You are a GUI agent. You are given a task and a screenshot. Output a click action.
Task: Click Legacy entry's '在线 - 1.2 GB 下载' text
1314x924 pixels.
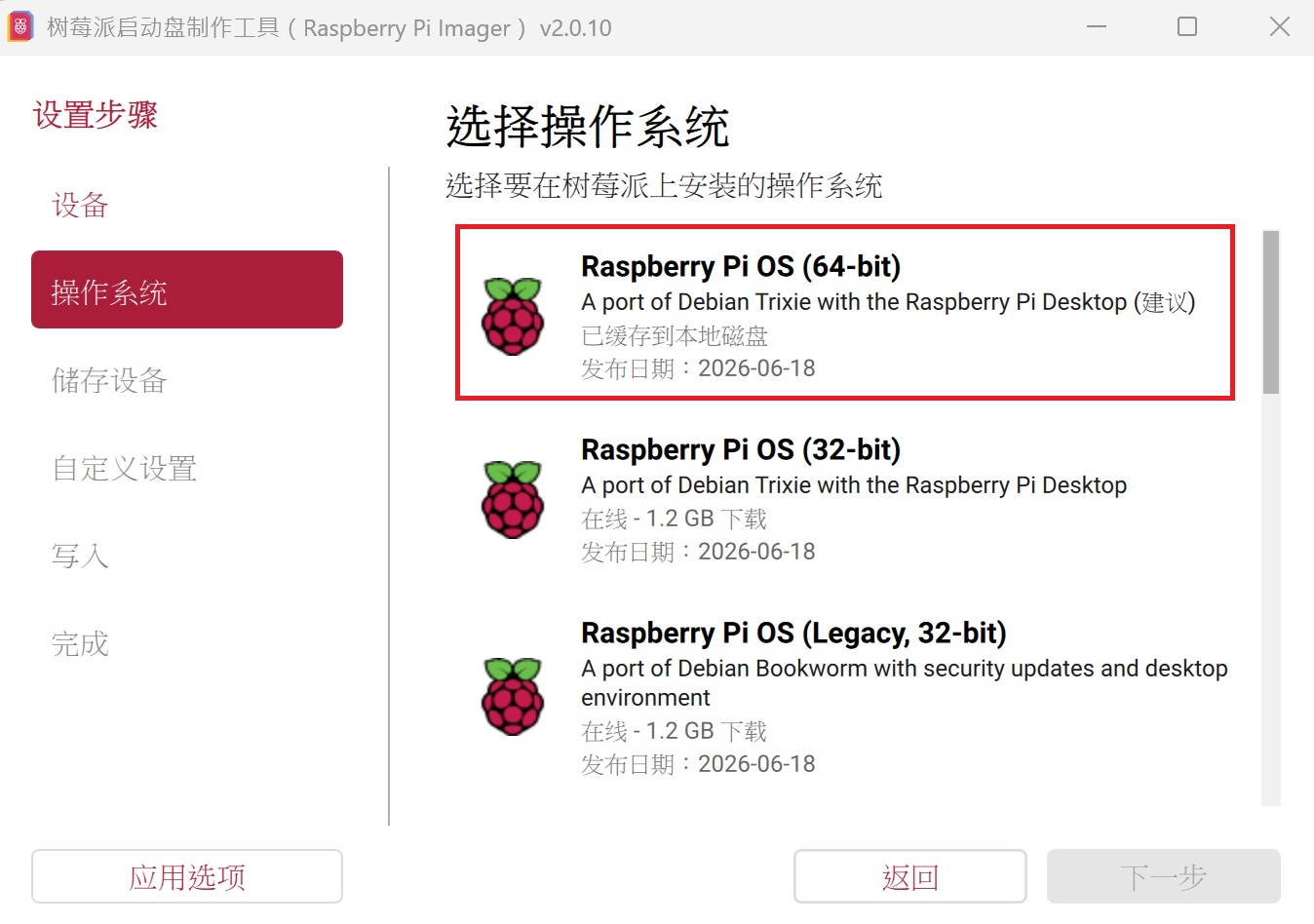coord(675,731)
